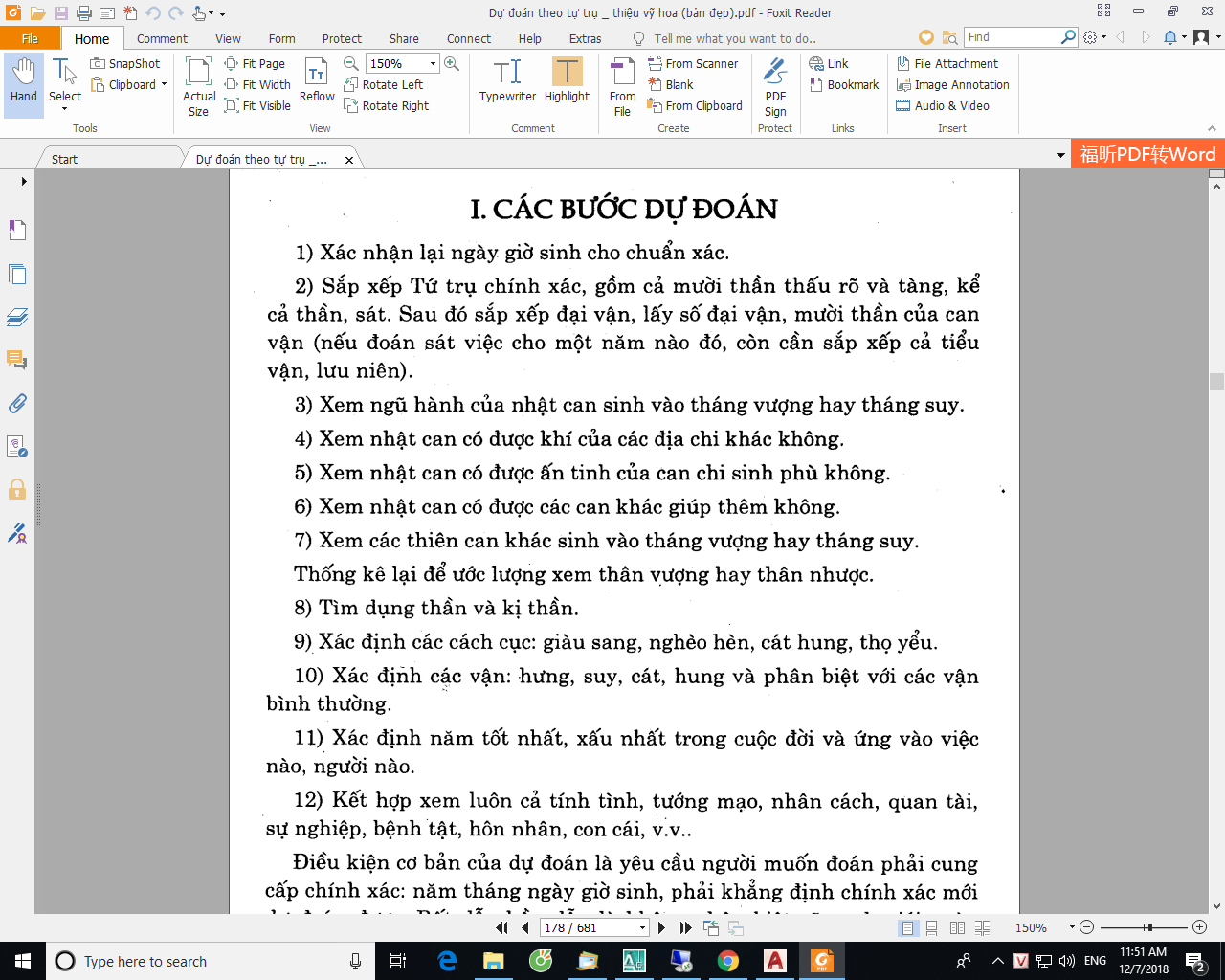This screenshot has height=980, width=1225.
Task: Switch to the Start document tab
Action: click(65, 159)
